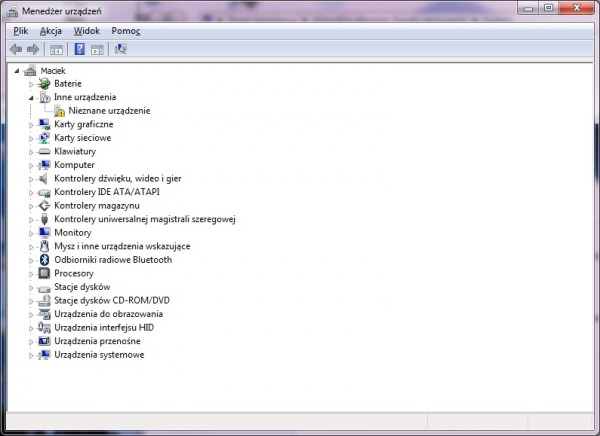This screenshot has width=600, height=436.
Task: Click the imaging devices camera icon
Action: (x=44, y=314)
